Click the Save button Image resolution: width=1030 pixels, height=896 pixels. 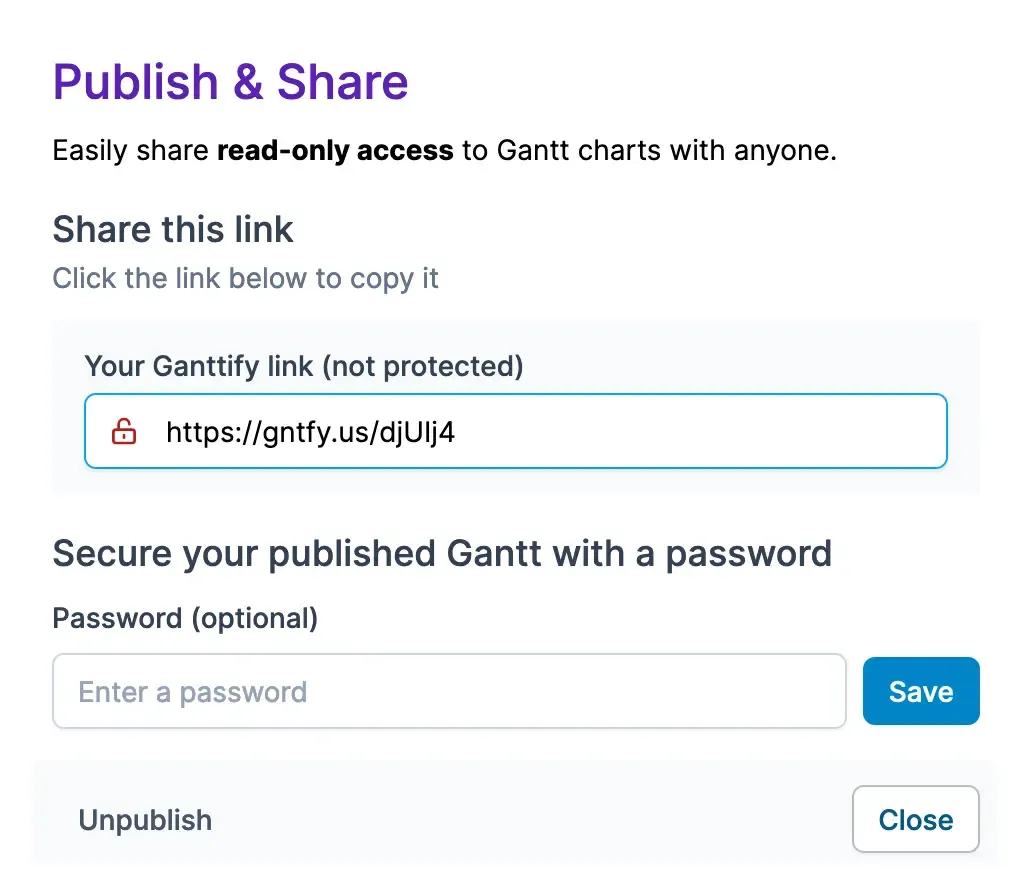pos(921,690)
